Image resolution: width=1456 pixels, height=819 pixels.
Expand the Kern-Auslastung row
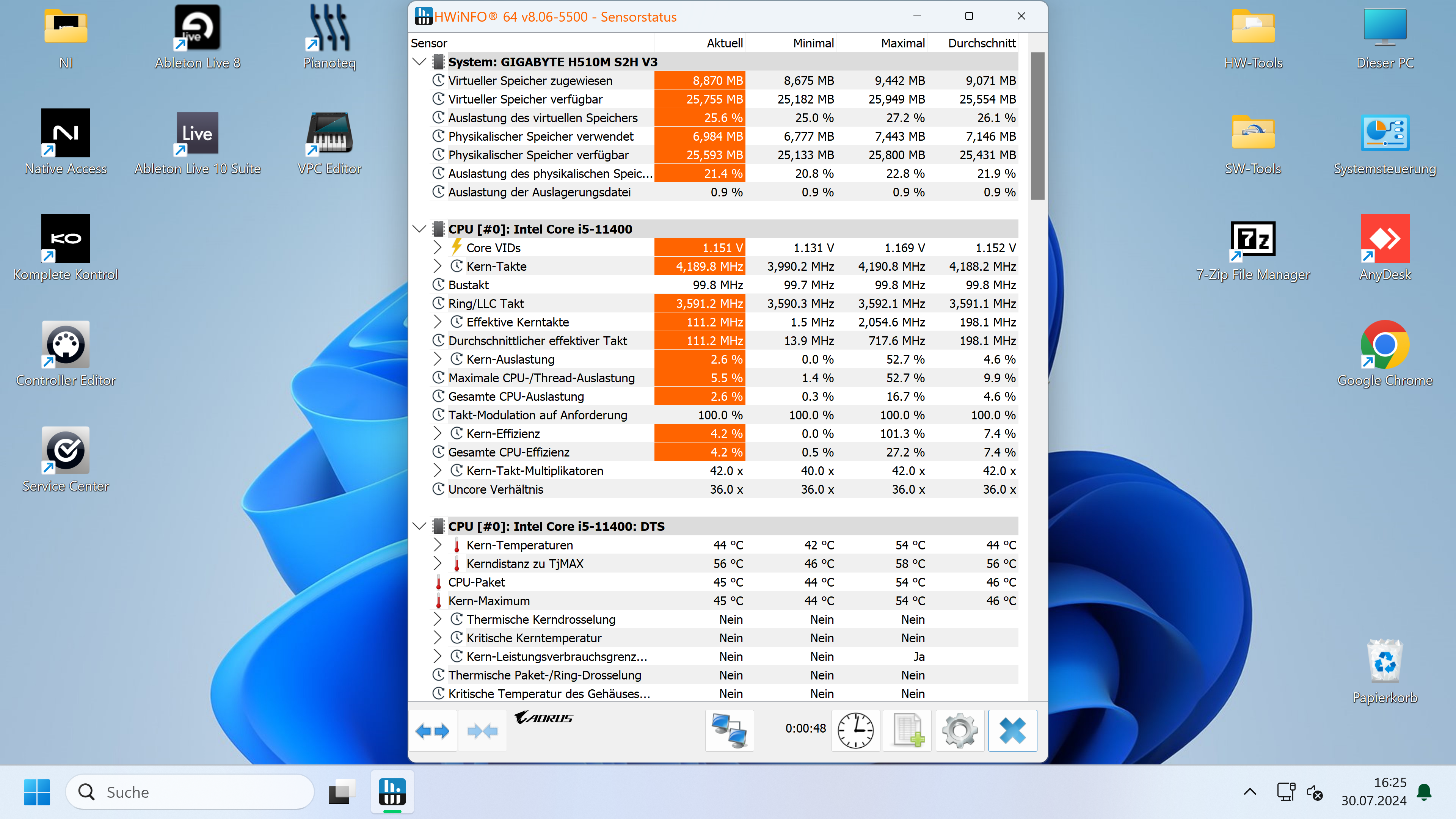(437, 359)
